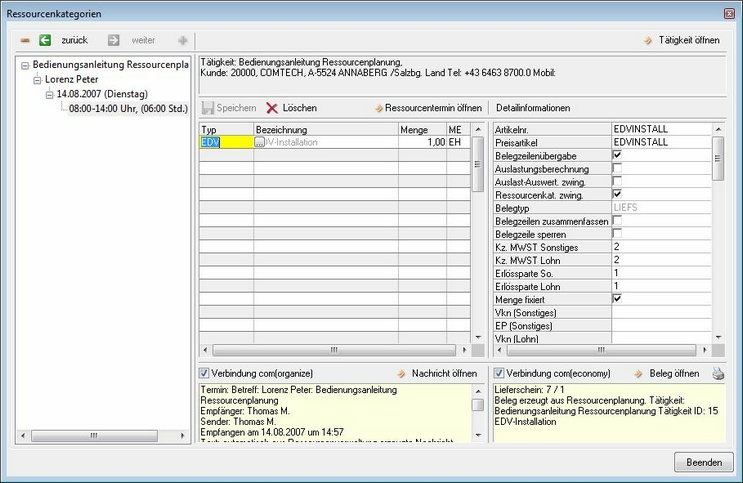Click the orange minus icon in toolbar
This screenshot has width=743, height=483.
[25, 40]
